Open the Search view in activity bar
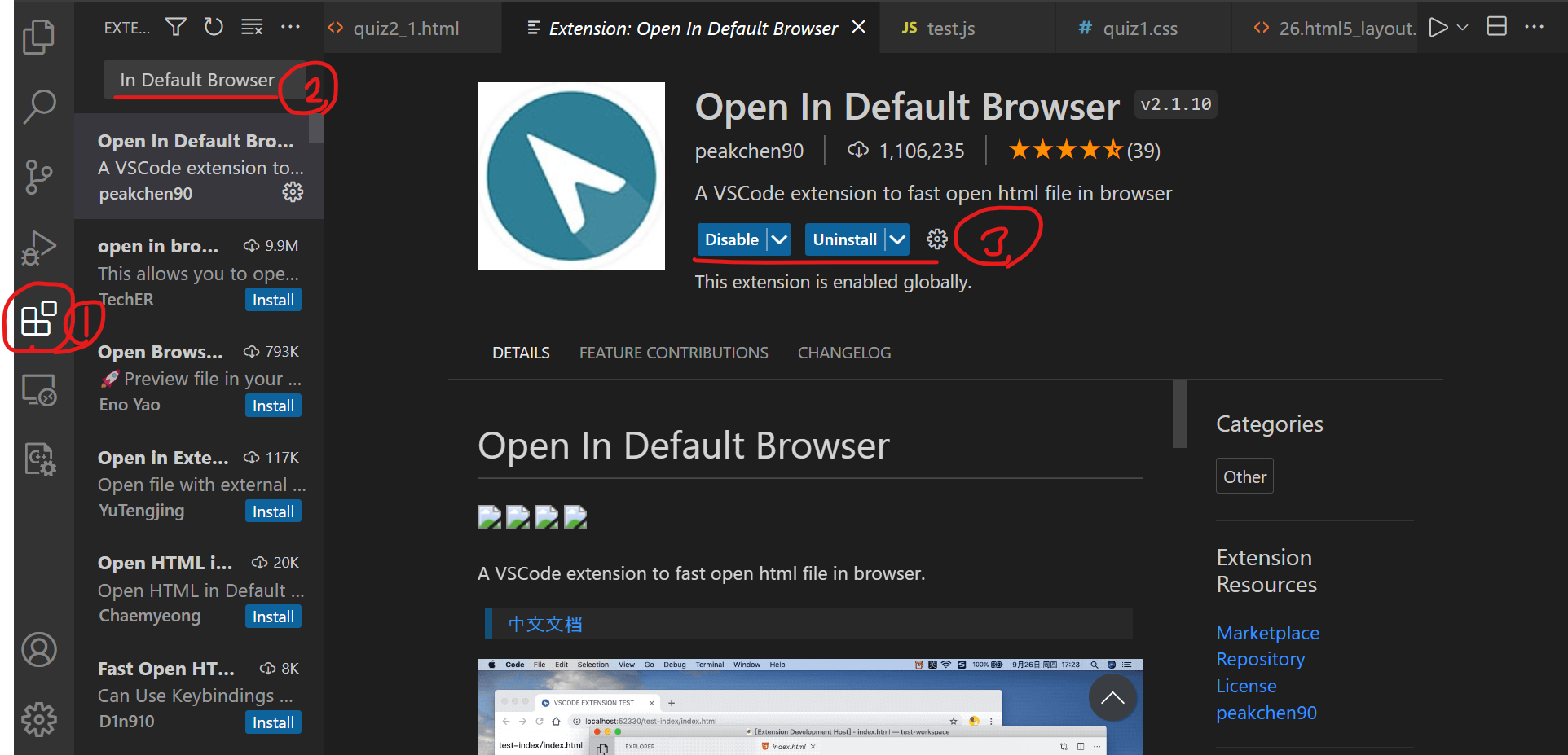This screenshot has width=1568, height=755. point(38,106)
